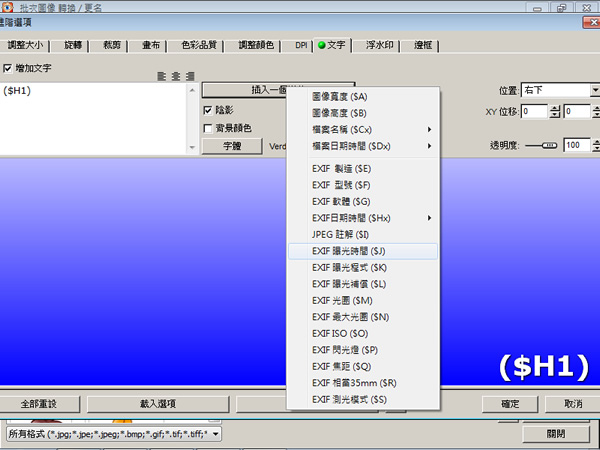Confirm with the 確定 button

[x=510, y=404]
